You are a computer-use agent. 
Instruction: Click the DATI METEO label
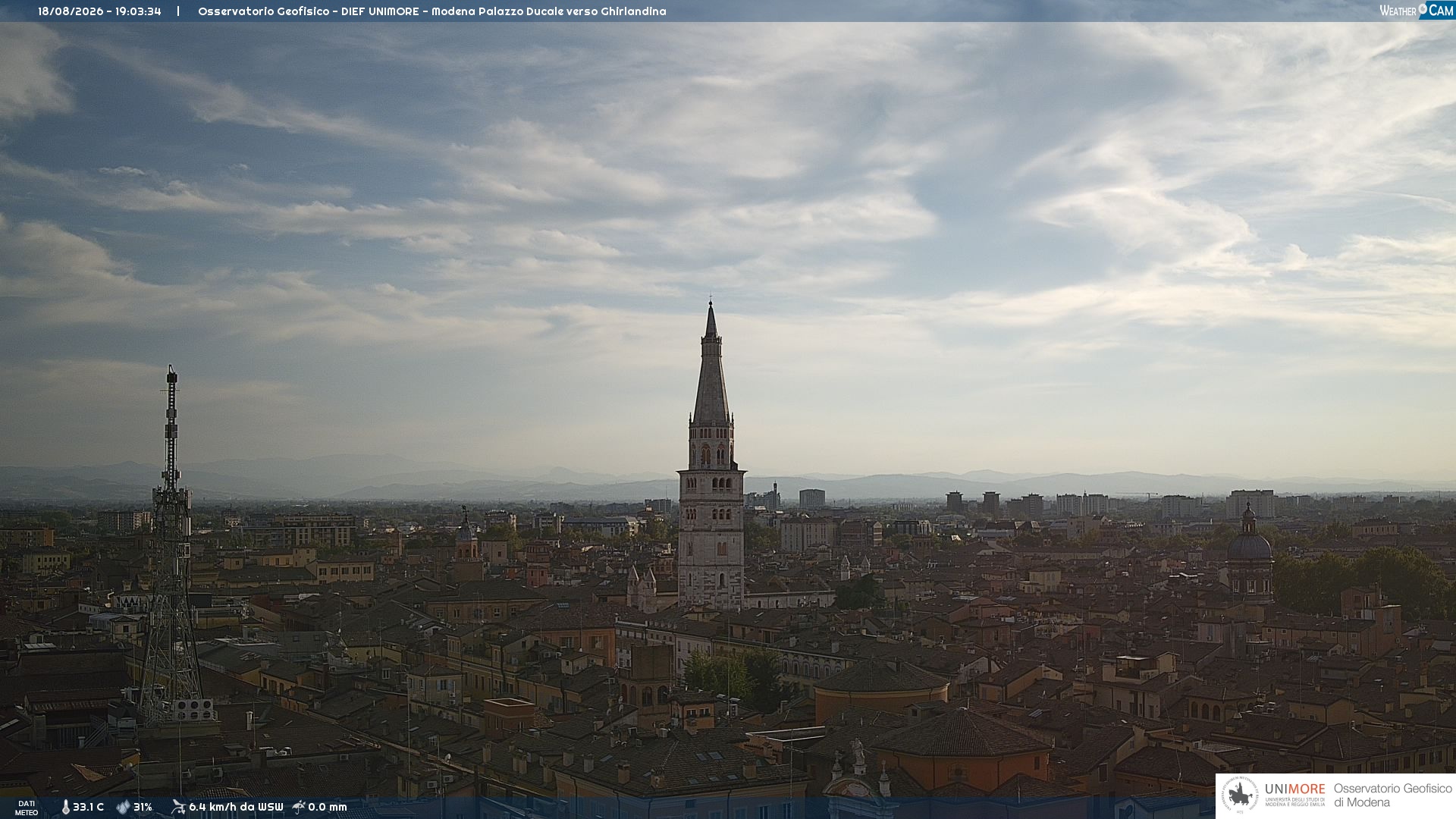[27, 808]
